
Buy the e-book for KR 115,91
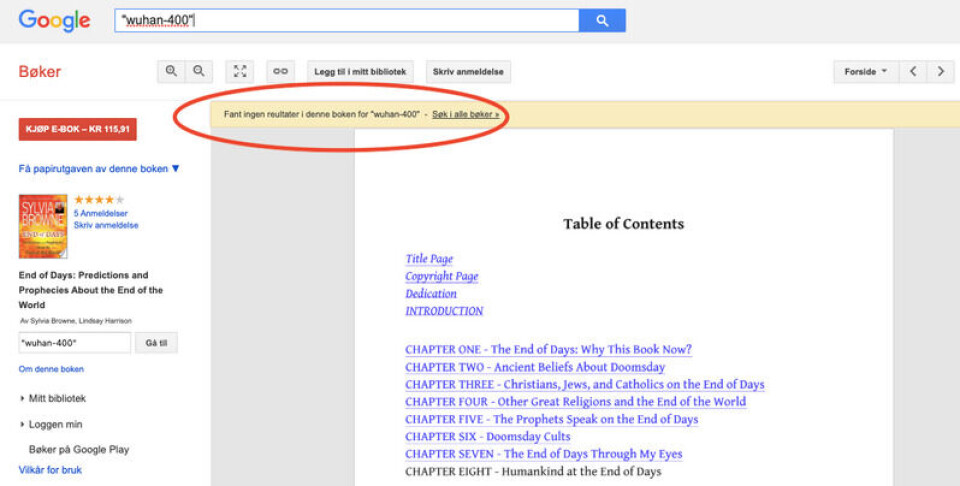[77, 130]
